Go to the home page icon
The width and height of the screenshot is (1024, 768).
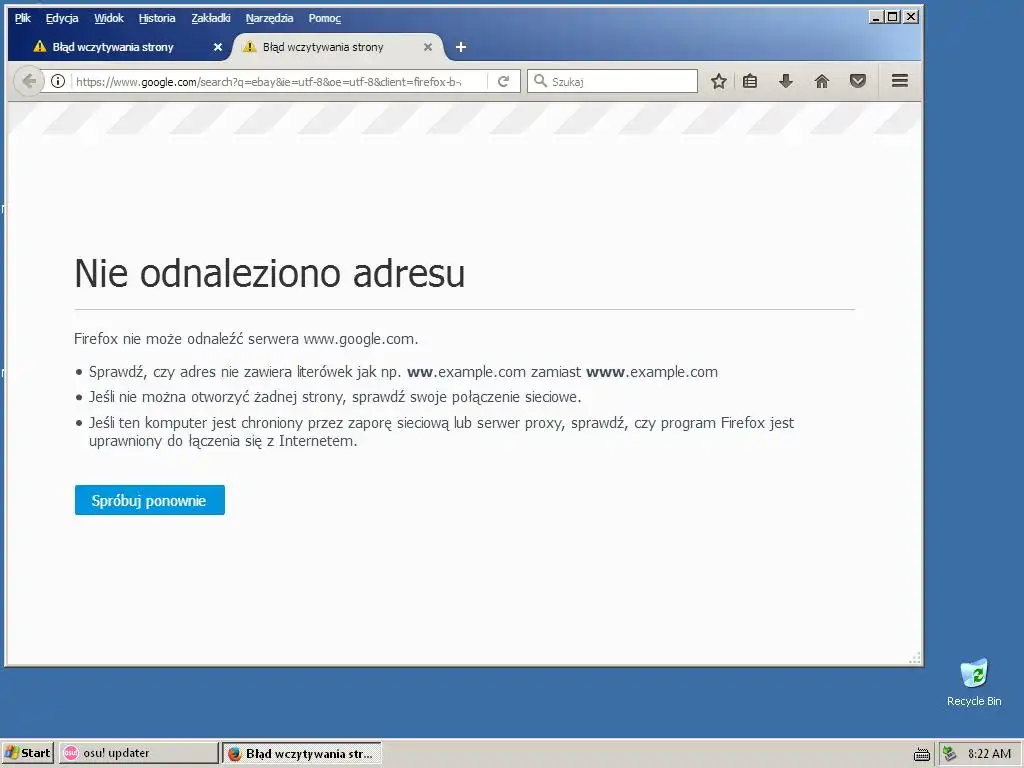(x=822, y=81)
